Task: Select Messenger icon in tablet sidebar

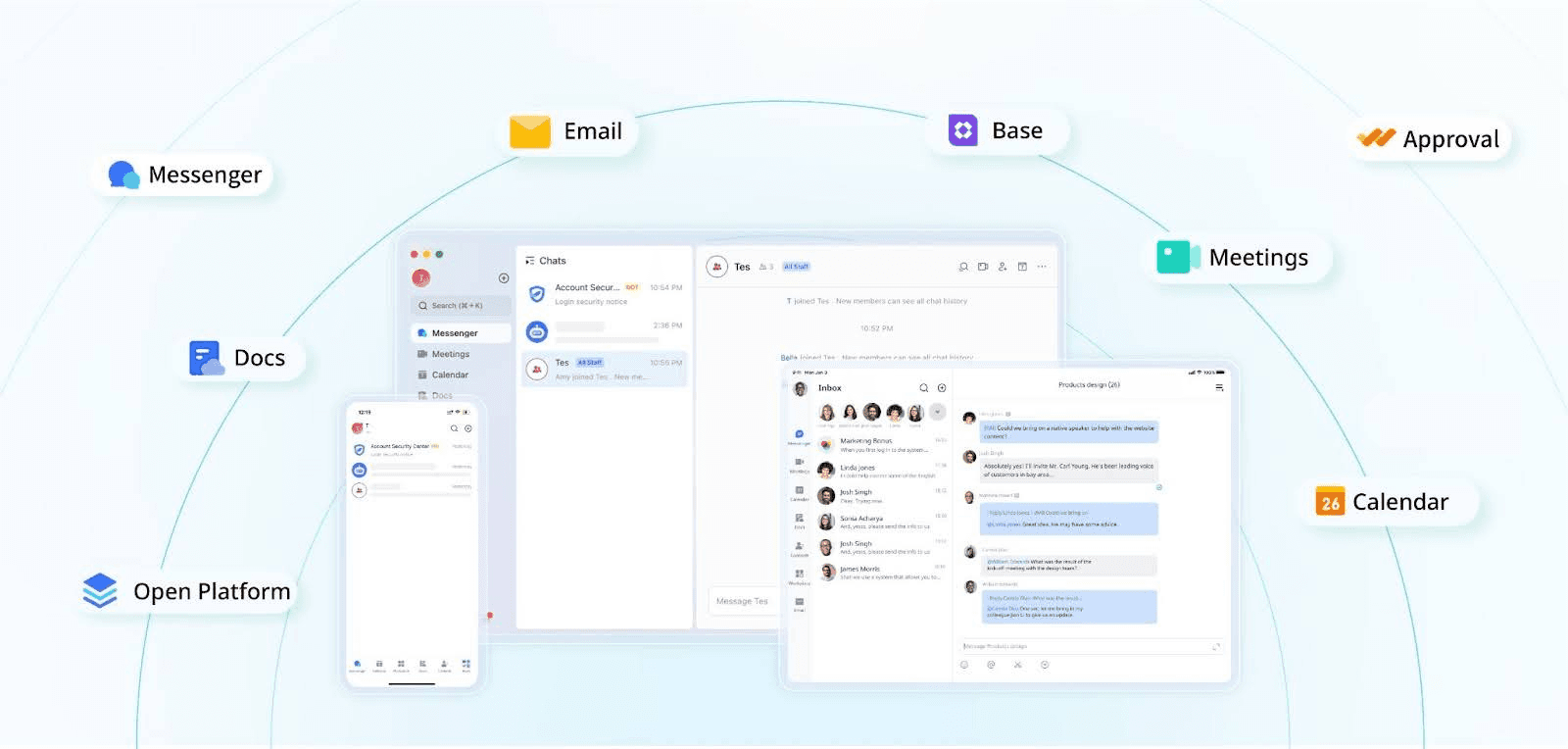Action: pos(800,436)
